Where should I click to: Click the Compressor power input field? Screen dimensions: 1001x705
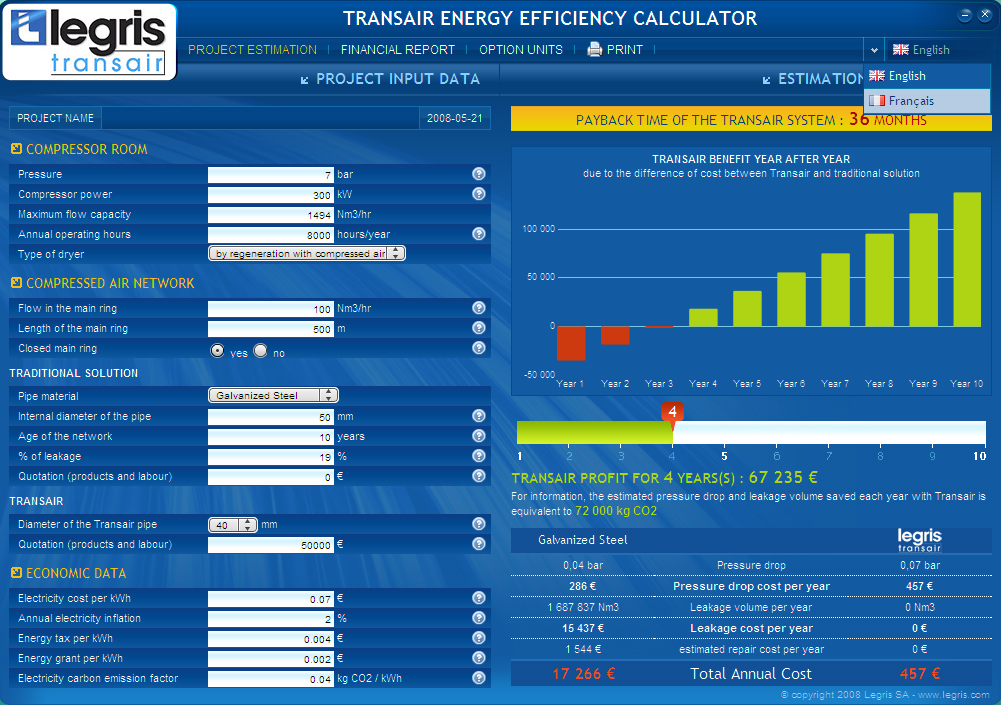[x=271, y=194]
